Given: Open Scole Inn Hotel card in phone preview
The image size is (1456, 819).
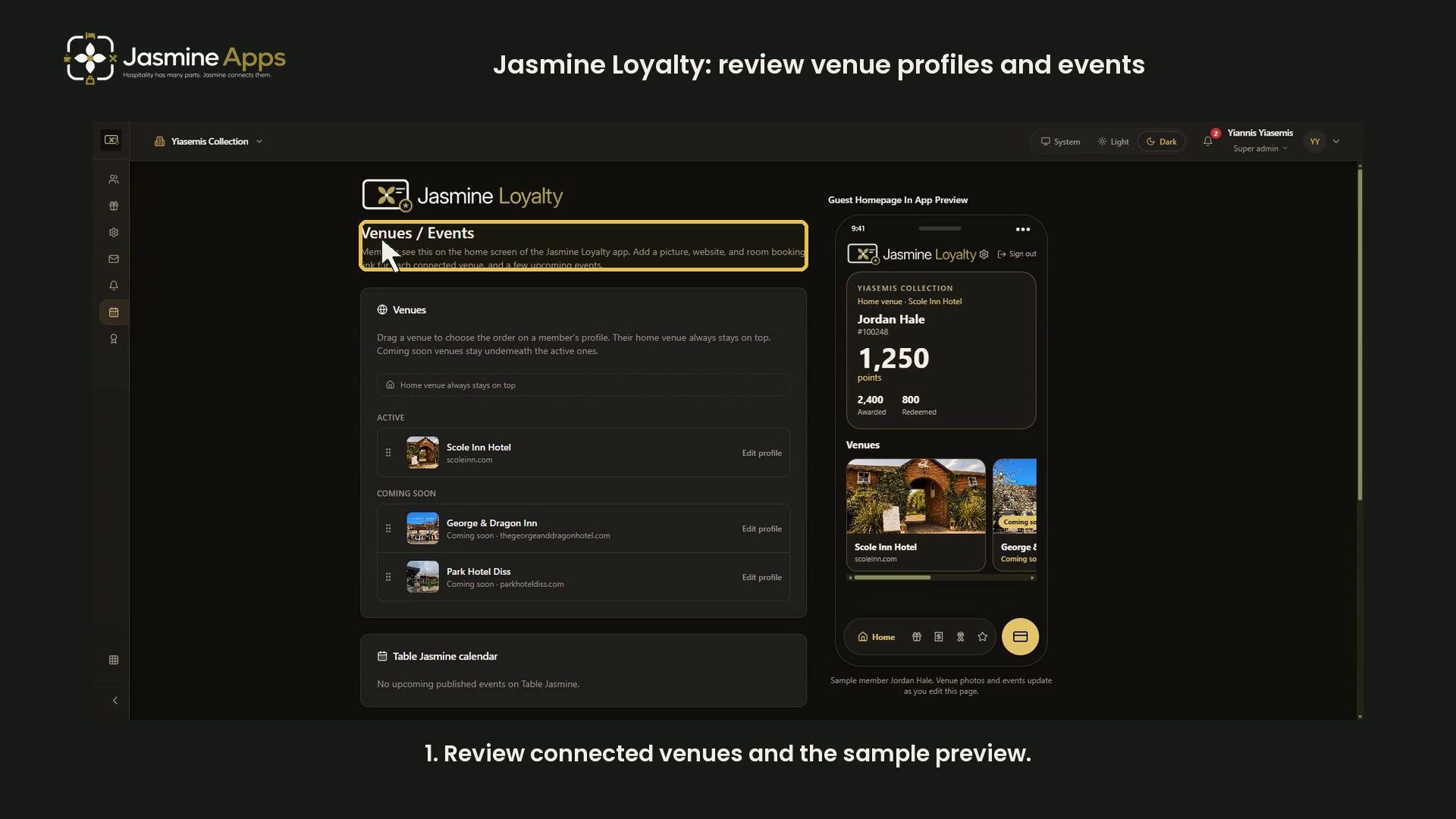Looking at the screenshot, I should tap(916, 514).
